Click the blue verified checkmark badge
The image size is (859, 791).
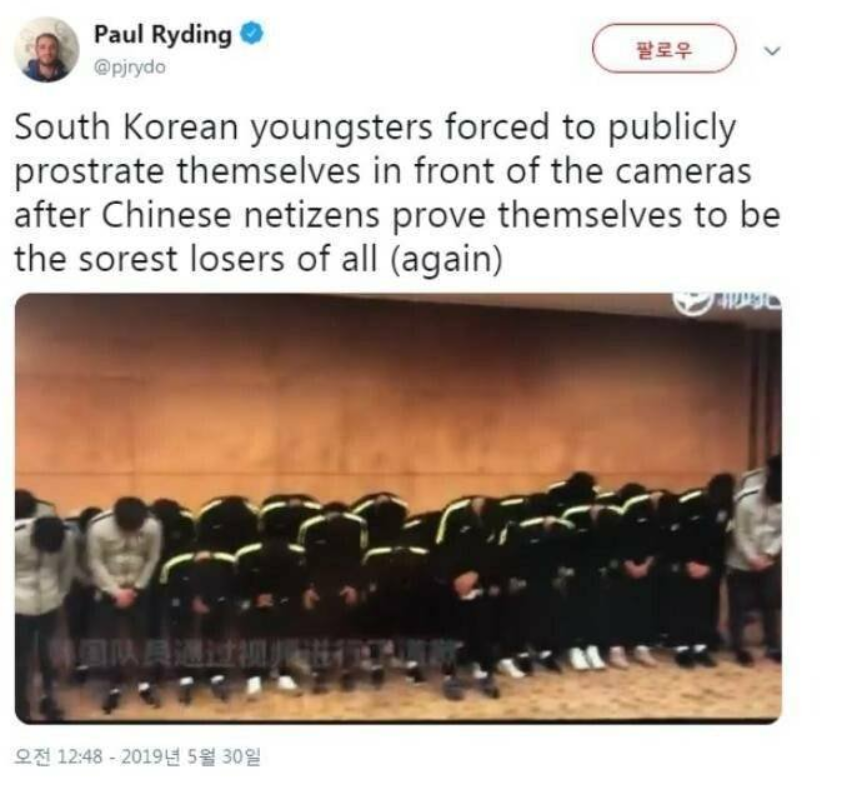(x=253, y=33)
